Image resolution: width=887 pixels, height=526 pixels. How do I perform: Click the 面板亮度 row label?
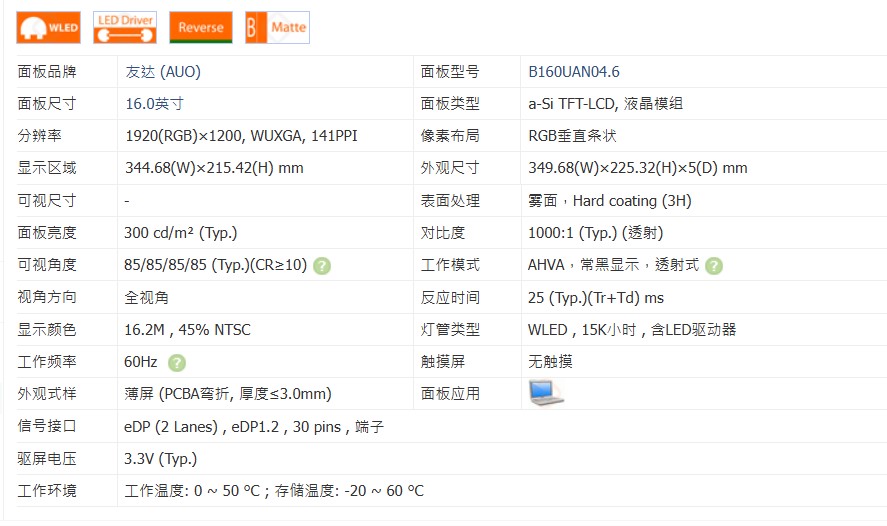point(47,233)
